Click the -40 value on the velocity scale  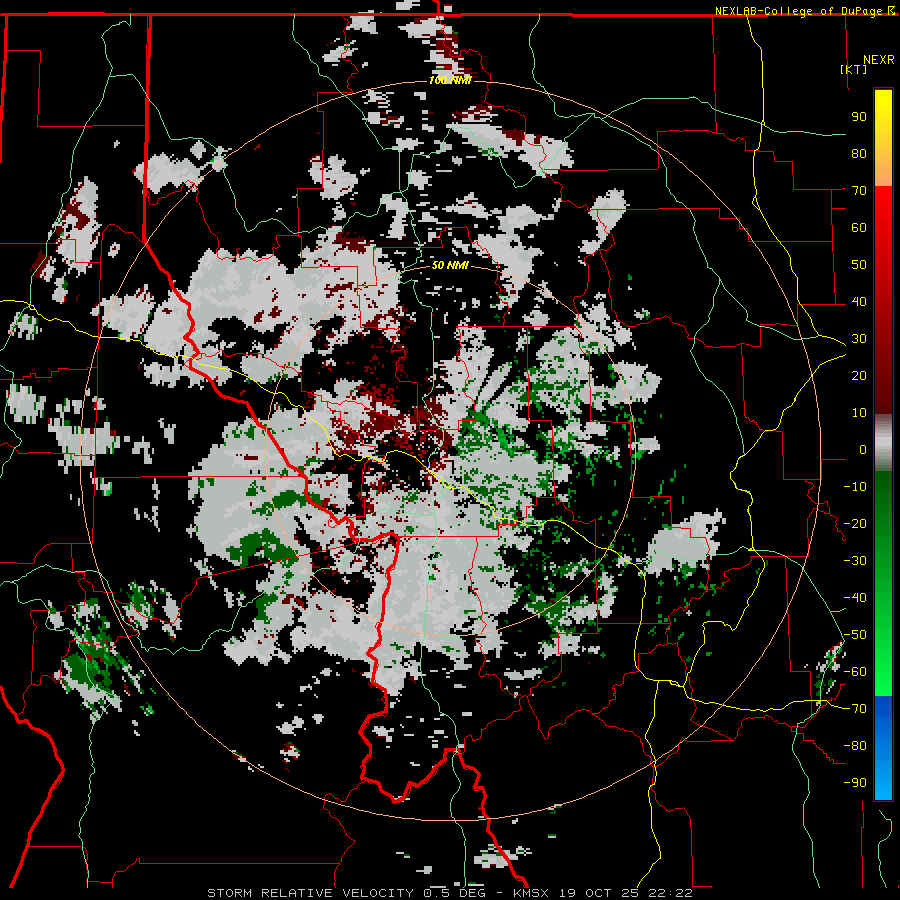pos(855,598)
